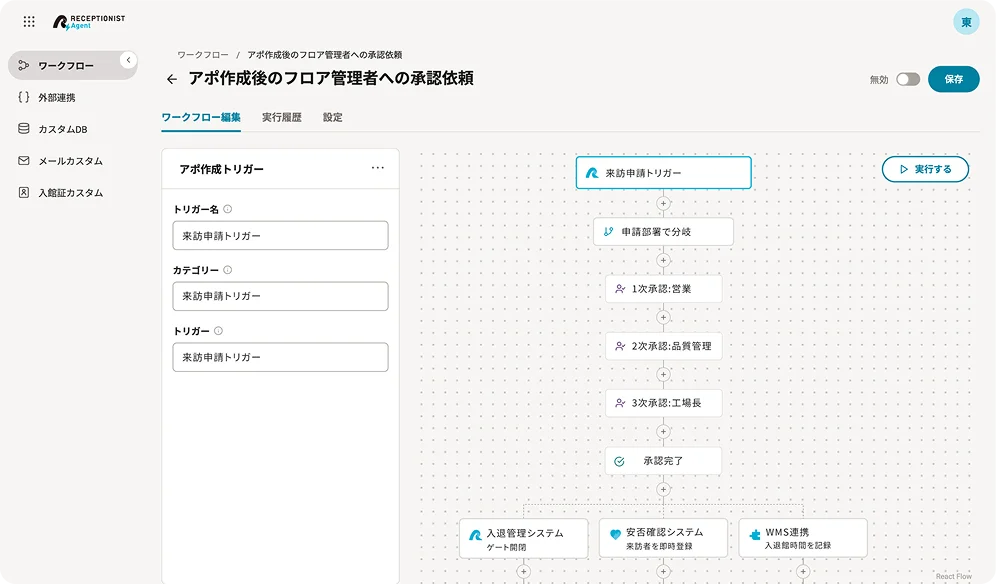Image resolution: width=996 pixels, height=584 pixels.
Task: Select the WMS連携 node
Action: coord(803,538)
